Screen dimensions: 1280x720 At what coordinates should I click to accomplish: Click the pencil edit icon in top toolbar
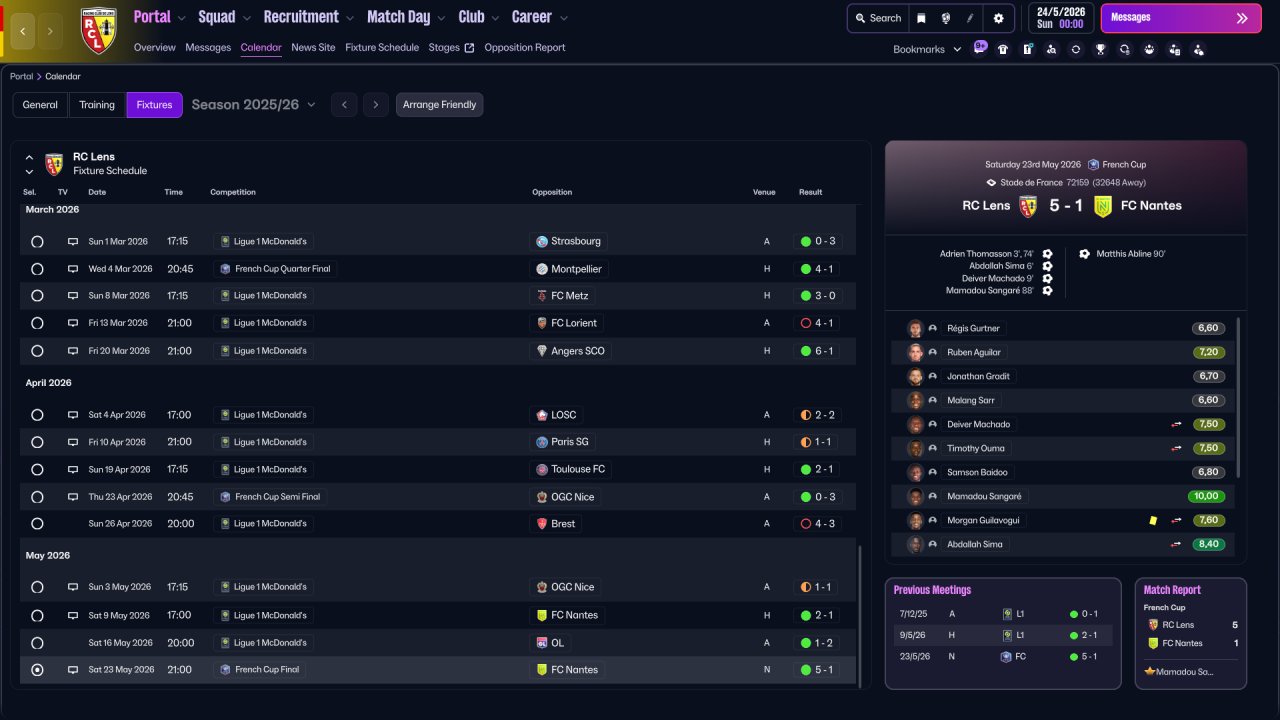[970, 18]
